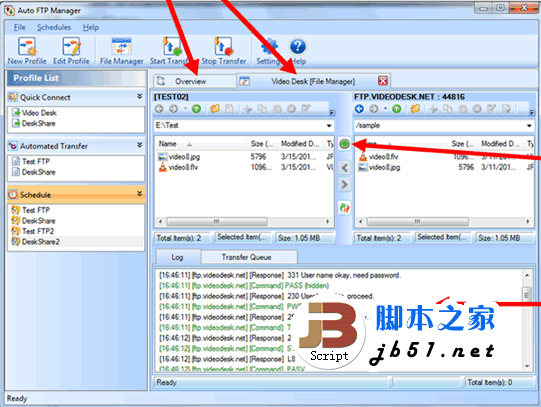This screenshot has height=407, width=541.
Task: Go forward in the FTP.VIDEODESK.NET pane
Action: (374, 109)
